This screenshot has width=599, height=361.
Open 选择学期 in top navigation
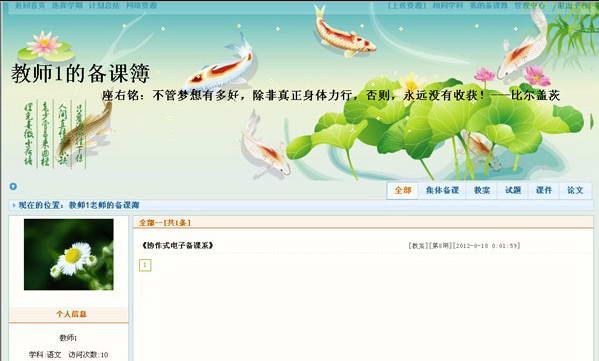[67, 5]
